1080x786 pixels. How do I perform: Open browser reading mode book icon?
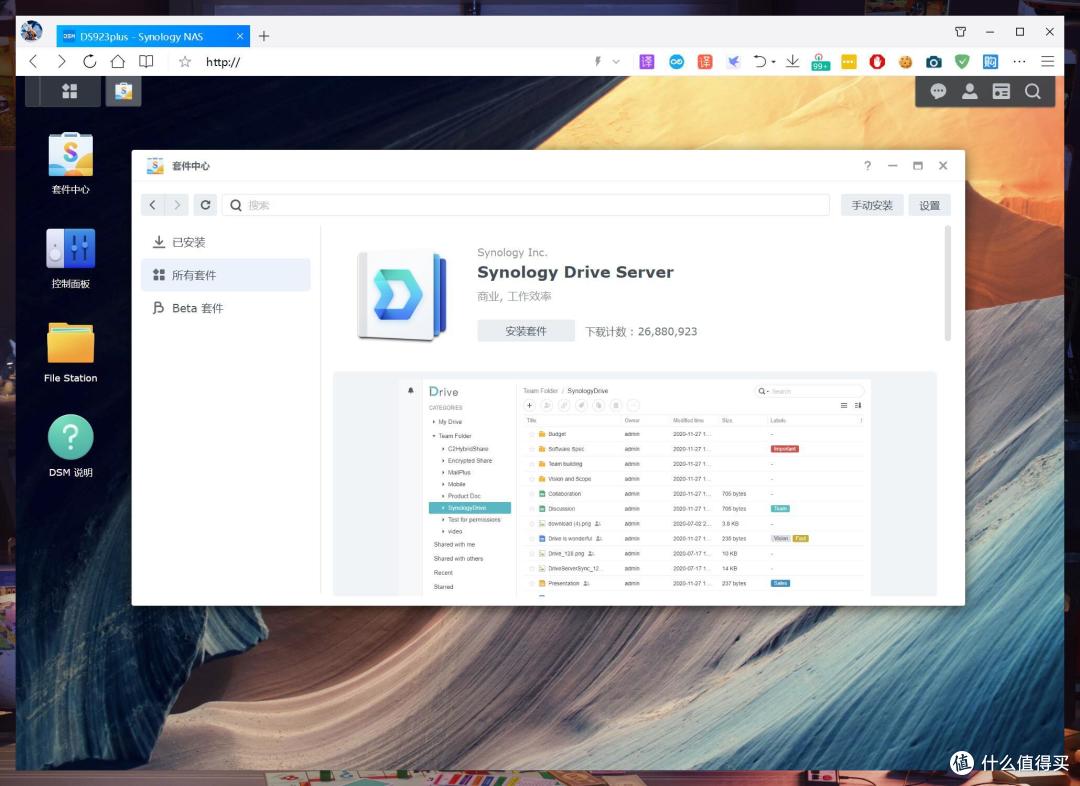(x=146, y=61)
